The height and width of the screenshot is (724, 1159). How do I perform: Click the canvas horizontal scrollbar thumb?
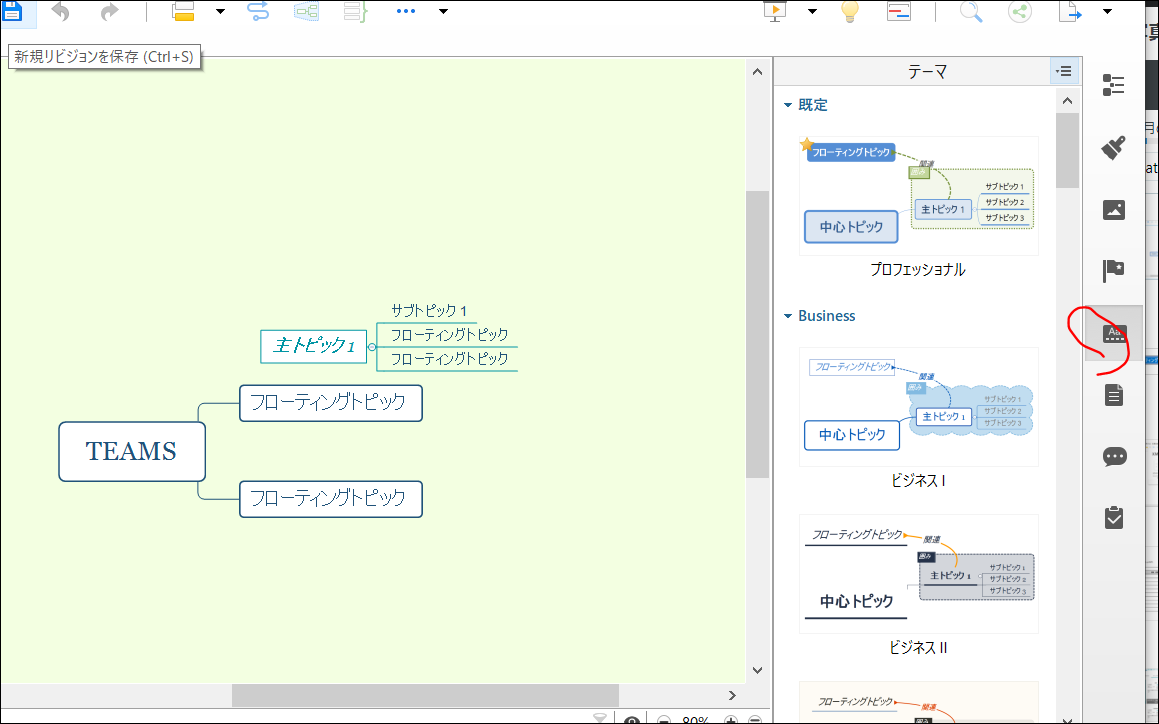pos(425,695)
